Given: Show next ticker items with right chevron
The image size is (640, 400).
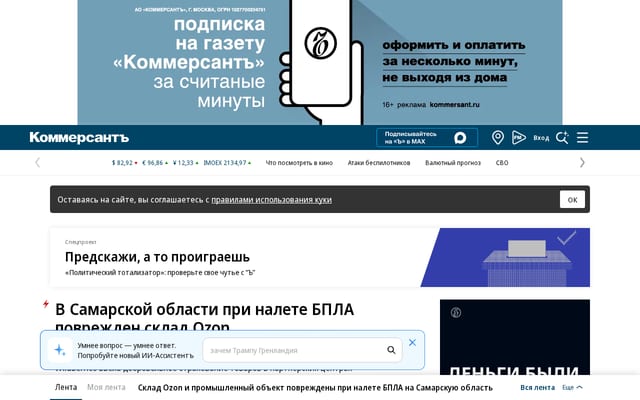Looking at the screenshot, I should click(582, 162).
